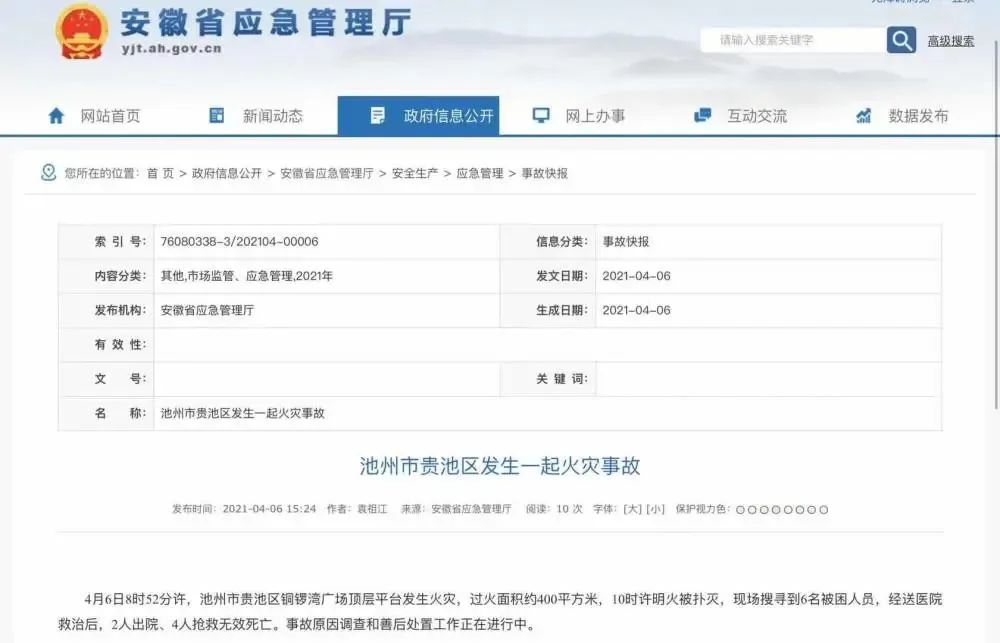
Task: Click the location pin icon before 您所在的位置
Action: (48, 173)
